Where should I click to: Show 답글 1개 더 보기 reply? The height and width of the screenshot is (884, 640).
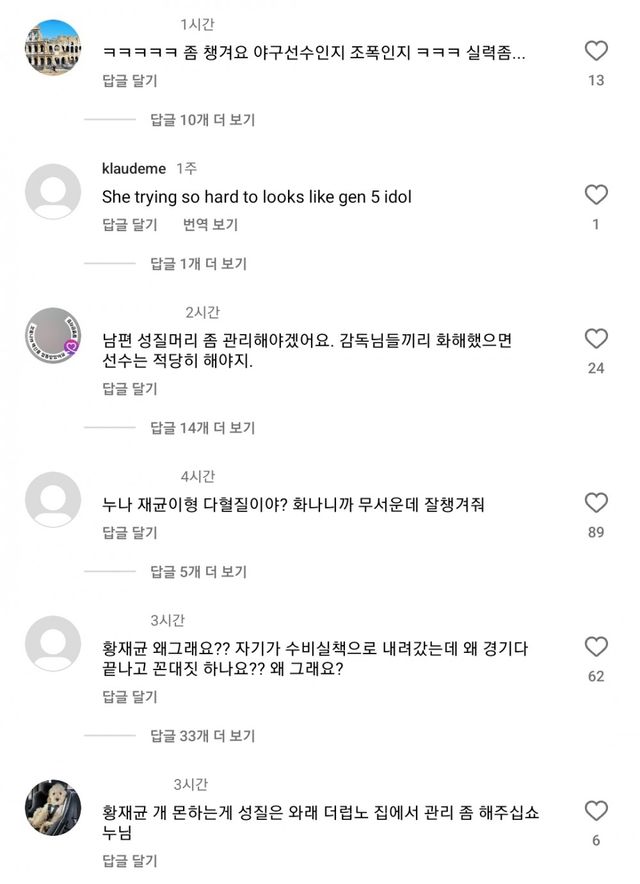(x=199, y=264)
